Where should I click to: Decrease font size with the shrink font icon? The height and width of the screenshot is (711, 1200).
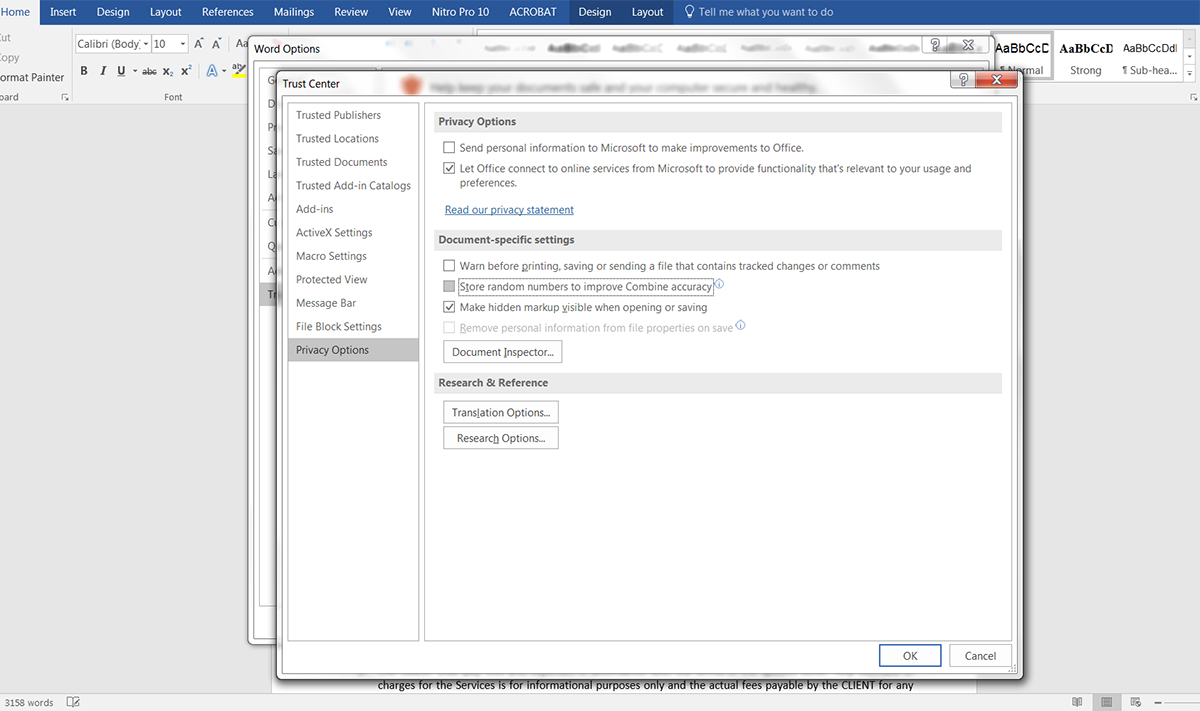(x=217, y=44)
